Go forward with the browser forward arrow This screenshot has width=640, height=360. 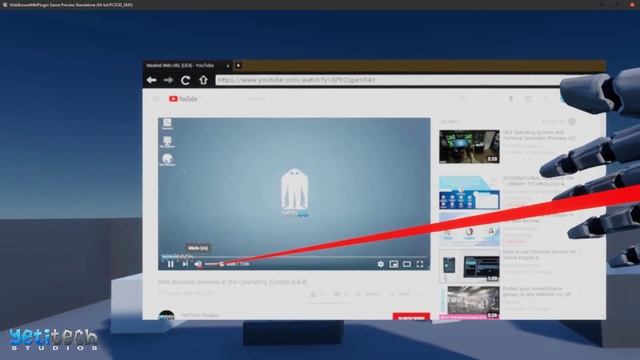(x=168, y=80)
